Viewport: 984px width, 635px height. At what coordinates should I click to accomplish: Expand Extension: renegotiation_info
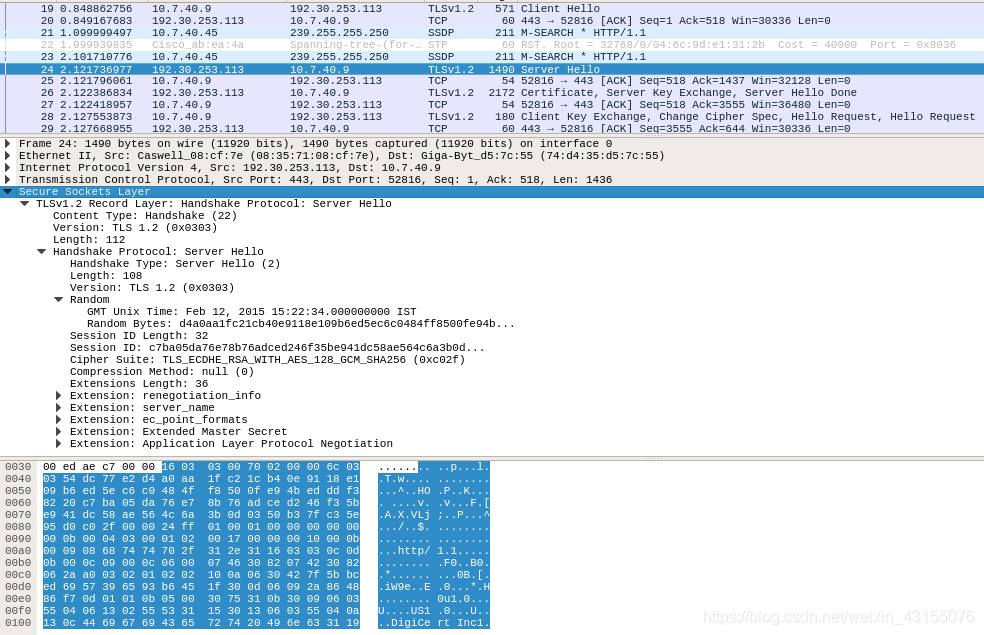58,396
